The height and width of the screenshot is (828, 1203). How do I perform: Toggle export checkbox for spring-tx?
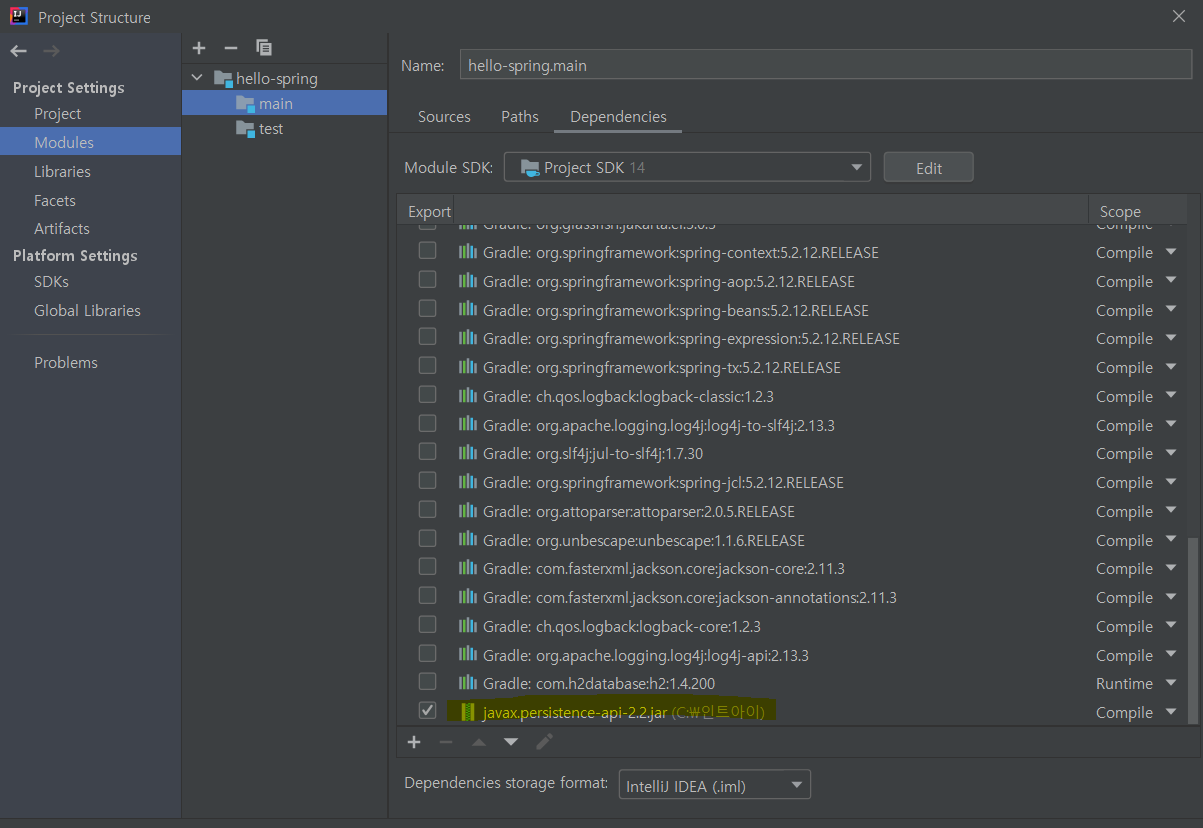click(x=427, y=366)
